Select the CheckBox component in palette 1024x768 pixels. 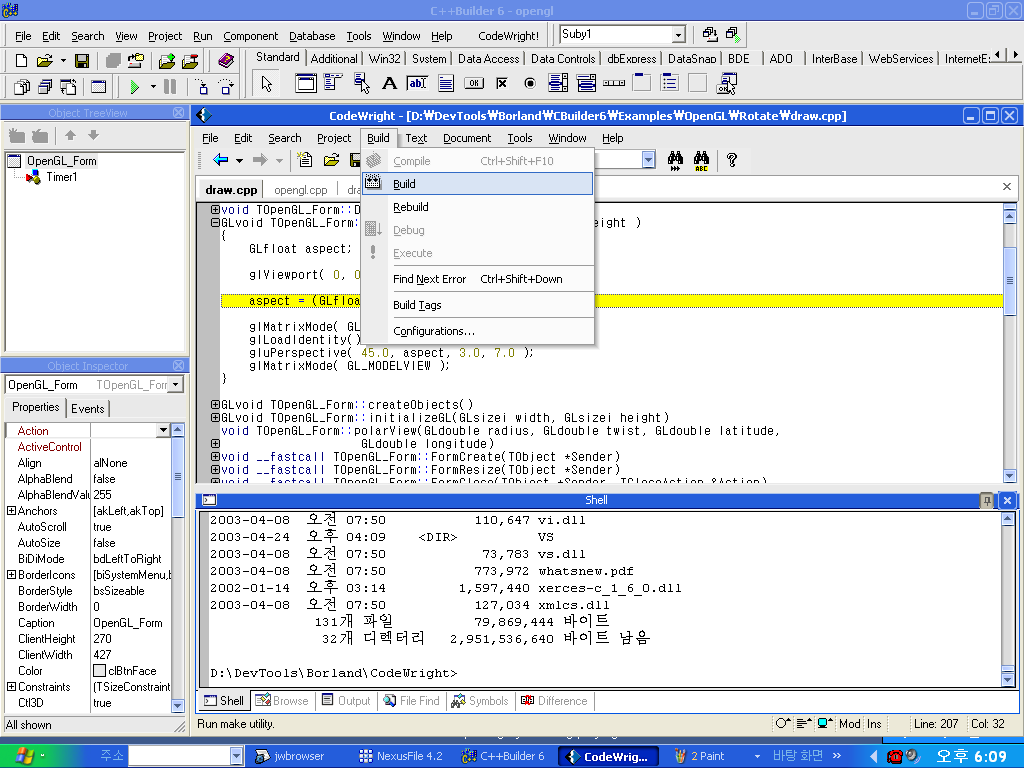(502, 84)
